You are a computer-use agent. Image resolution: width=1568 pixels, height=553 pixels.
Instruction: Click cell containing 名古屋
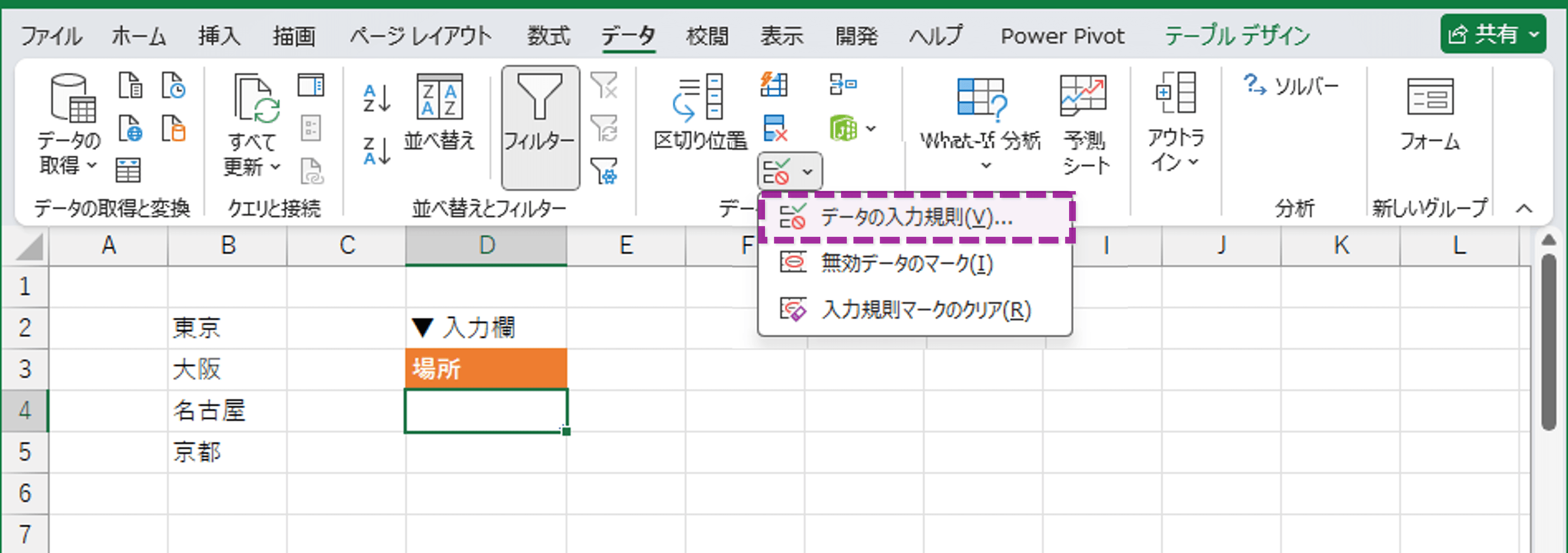(227, 411)
